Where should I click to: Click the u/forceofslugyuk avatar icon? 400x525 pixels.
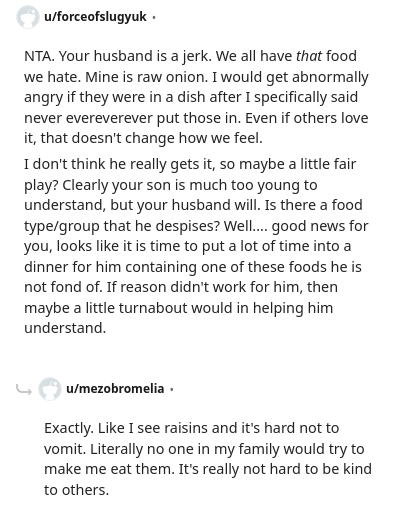27,17
